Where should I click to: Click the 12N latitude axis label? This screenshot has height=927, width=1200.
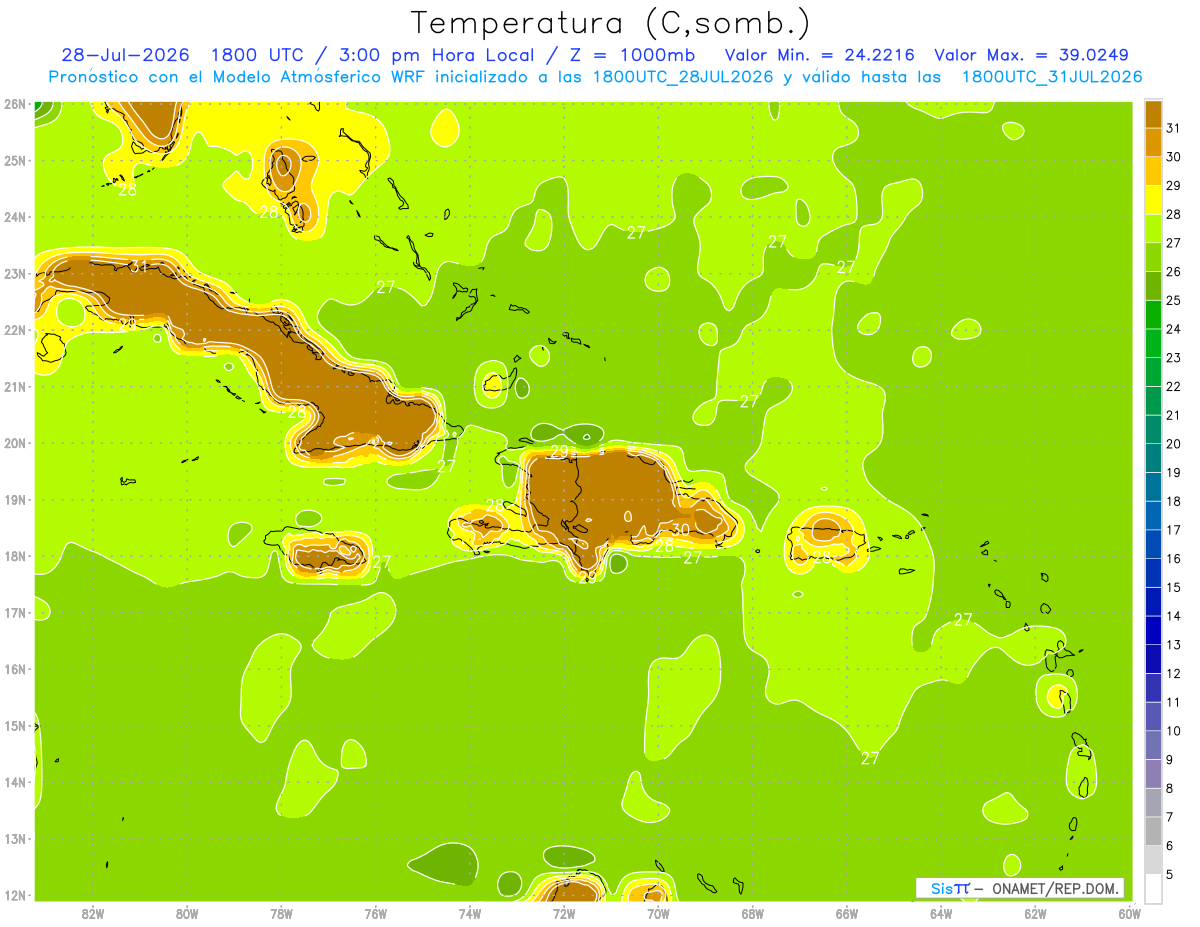pyautogui.click(x=15, y=896)
